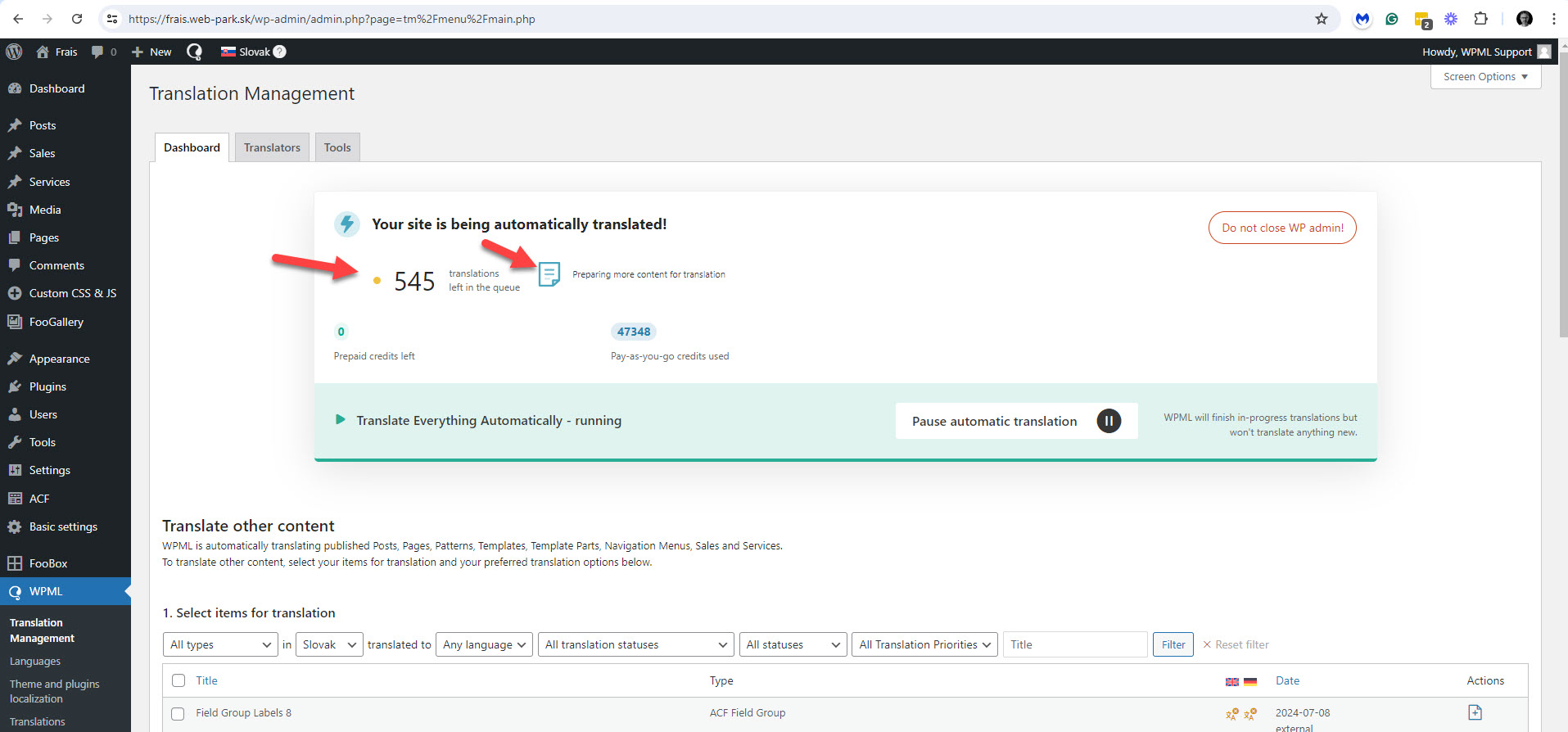
Task: Click the Filter button
Action: click(1173, 644)
